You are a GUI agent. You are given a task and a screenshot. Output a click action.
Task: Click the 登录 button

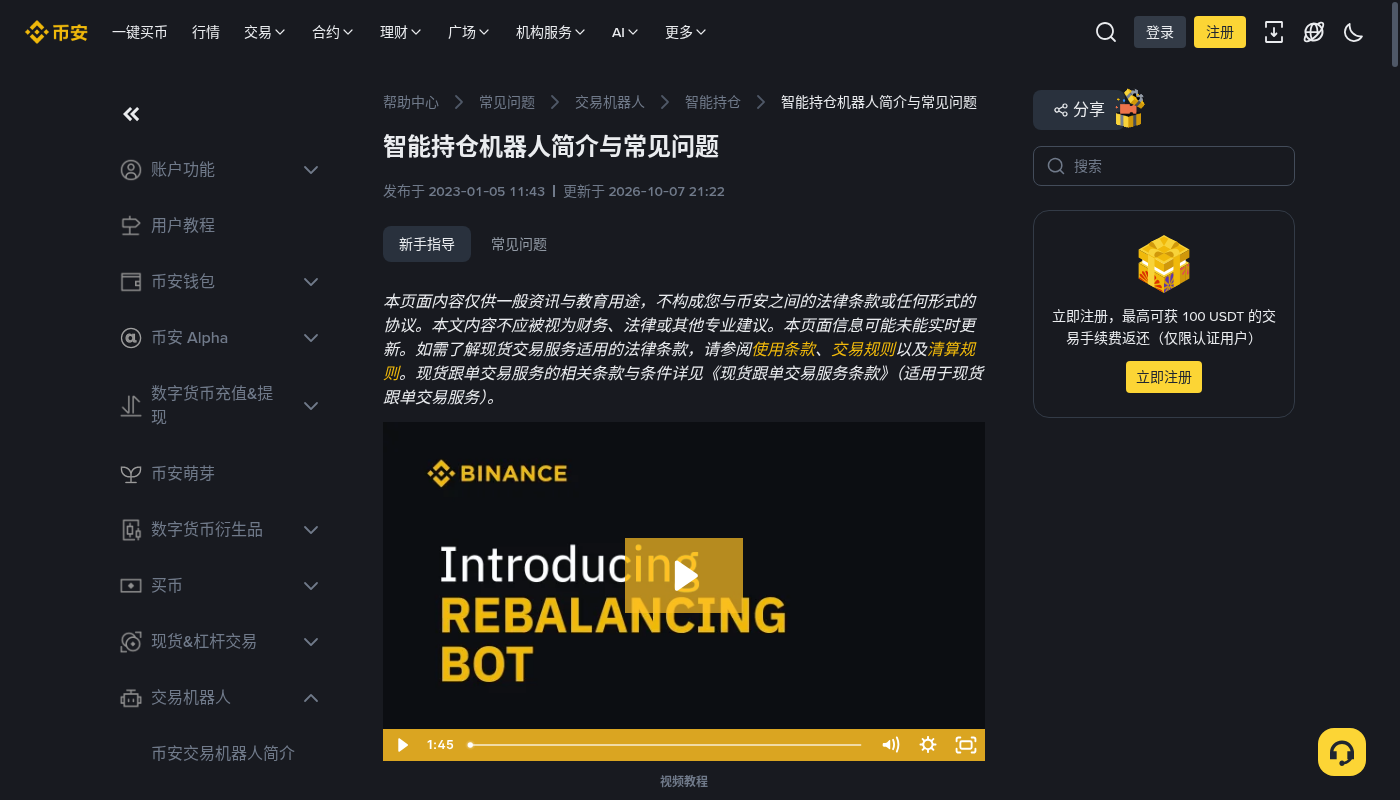click(x=1160, y=32)
